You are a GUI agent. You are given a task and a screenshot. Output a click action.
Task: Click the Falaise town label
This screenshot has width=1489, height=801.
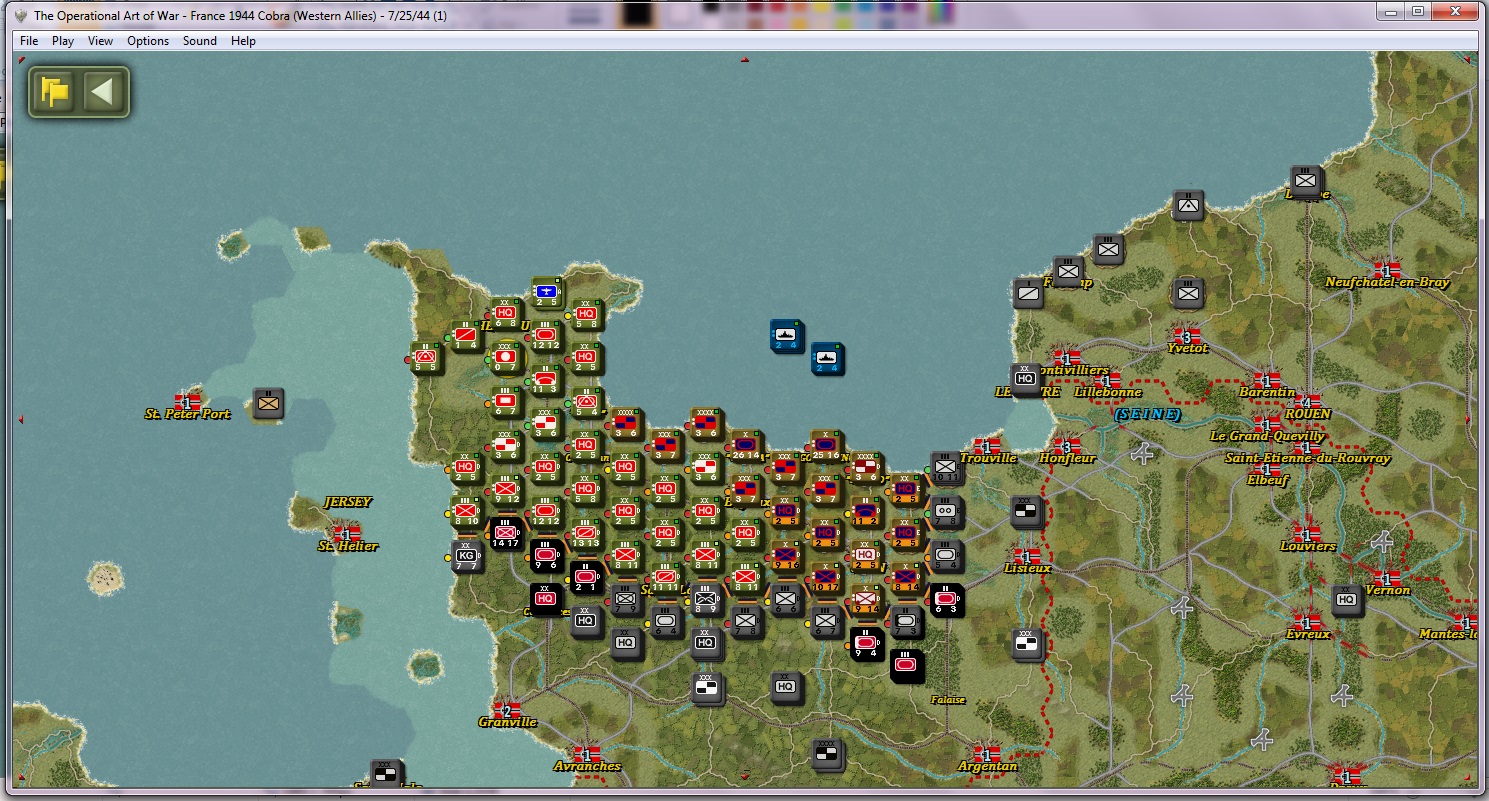click(948, 700)
